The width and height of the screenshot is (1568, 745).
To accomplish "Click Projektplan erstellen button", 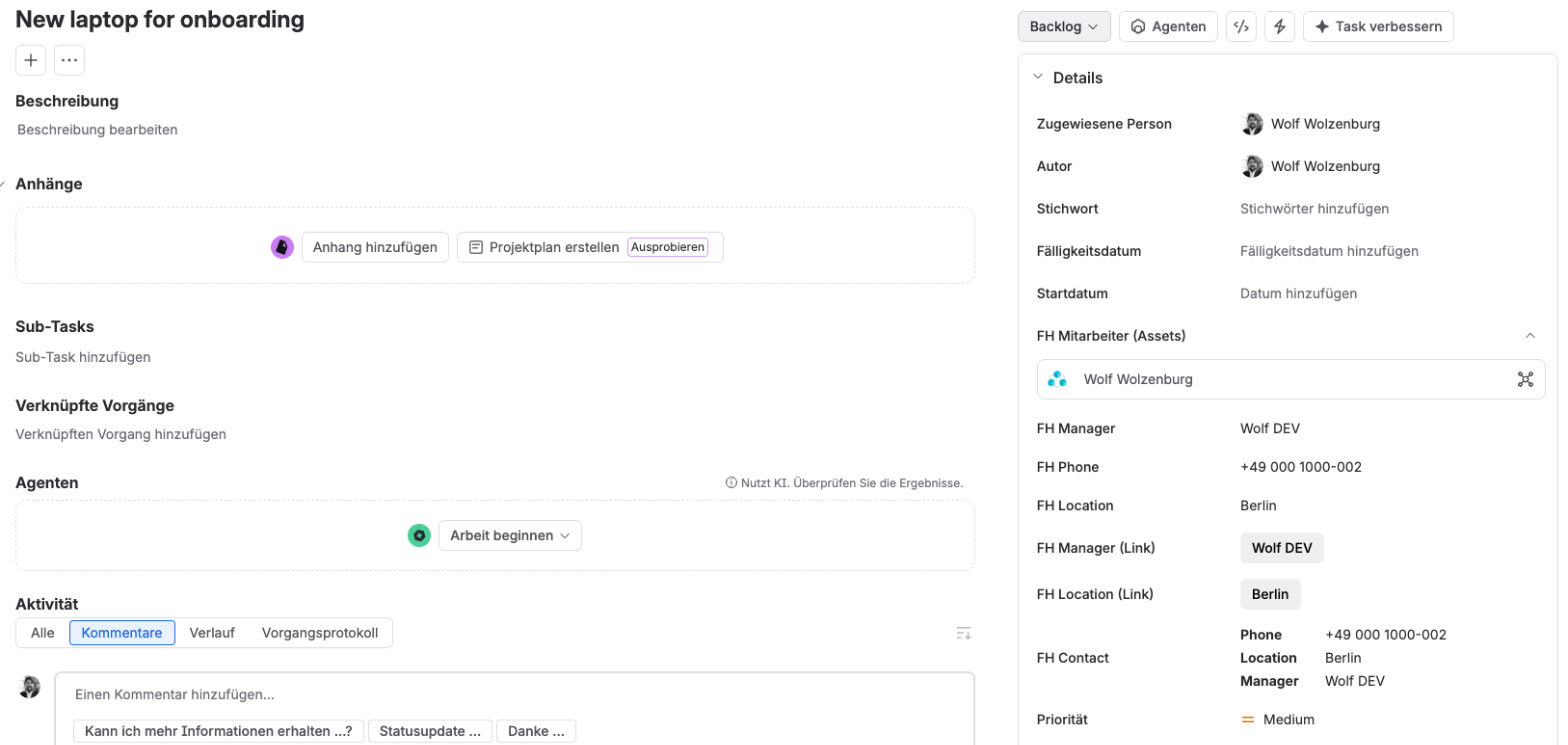I will pos(590,247).
